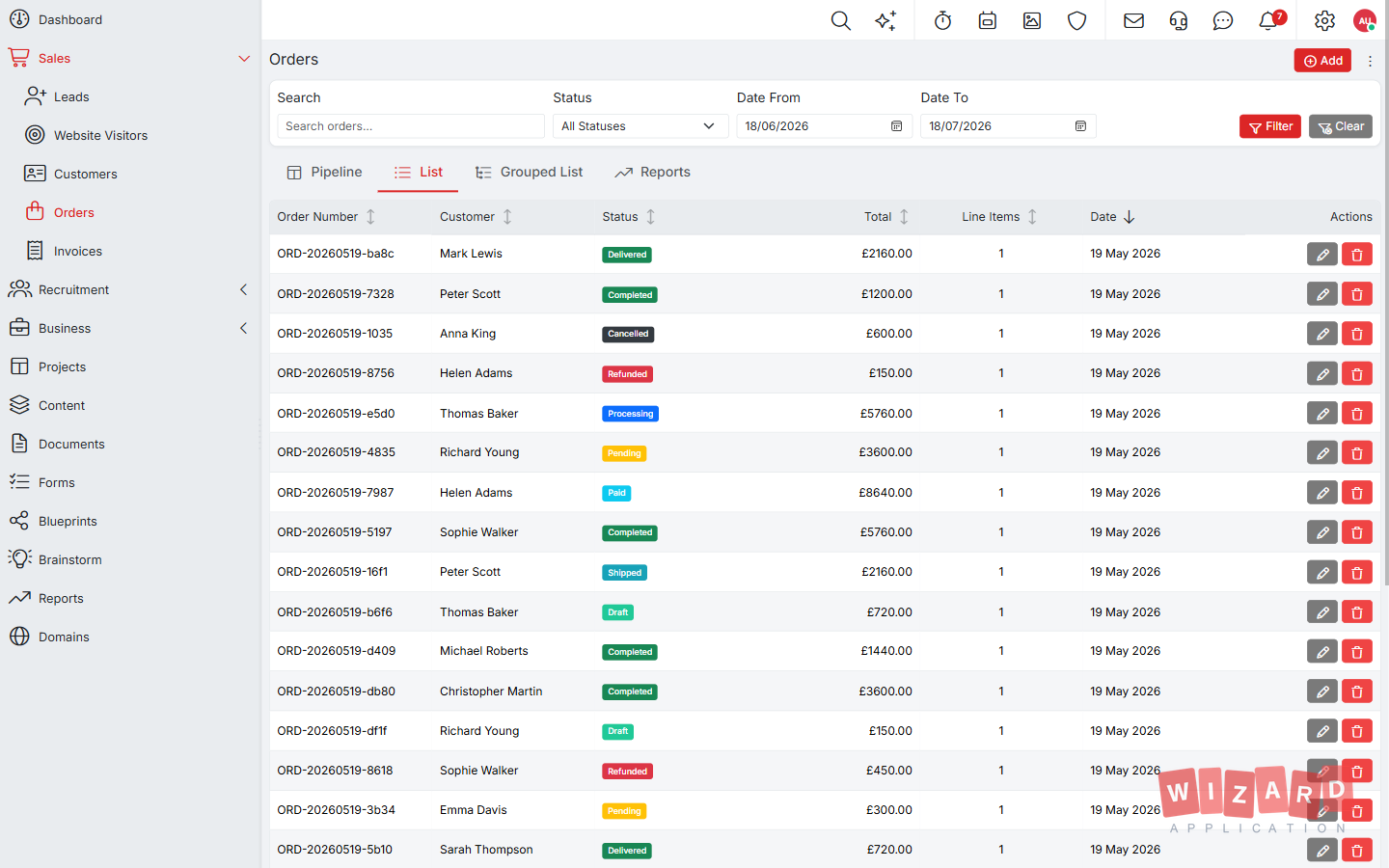Viewport: 1389px width, 868px height.
Task: Edit order ORD-20260519-5197 for Sophie Walker
Action: [x=1322, y=532]
